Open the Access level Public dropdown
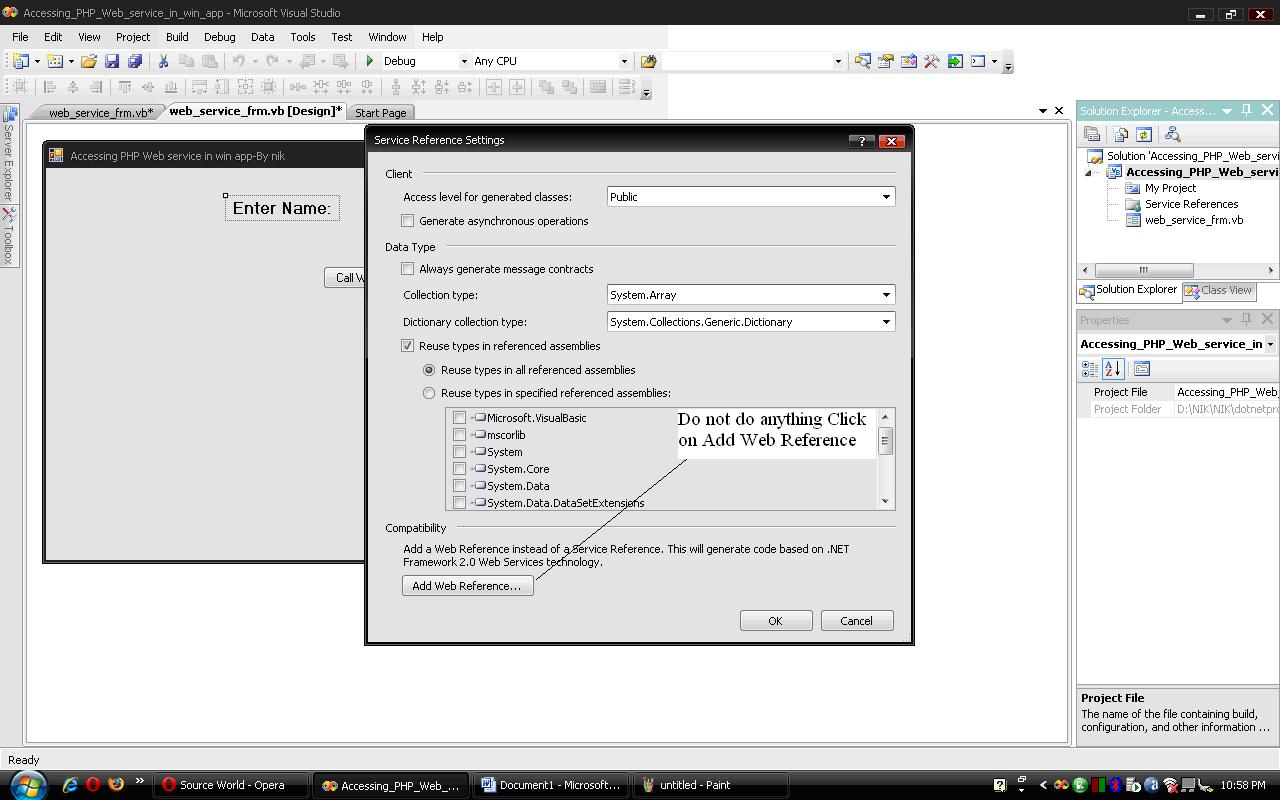1280x800 pixels. click(x=886, y=197)
